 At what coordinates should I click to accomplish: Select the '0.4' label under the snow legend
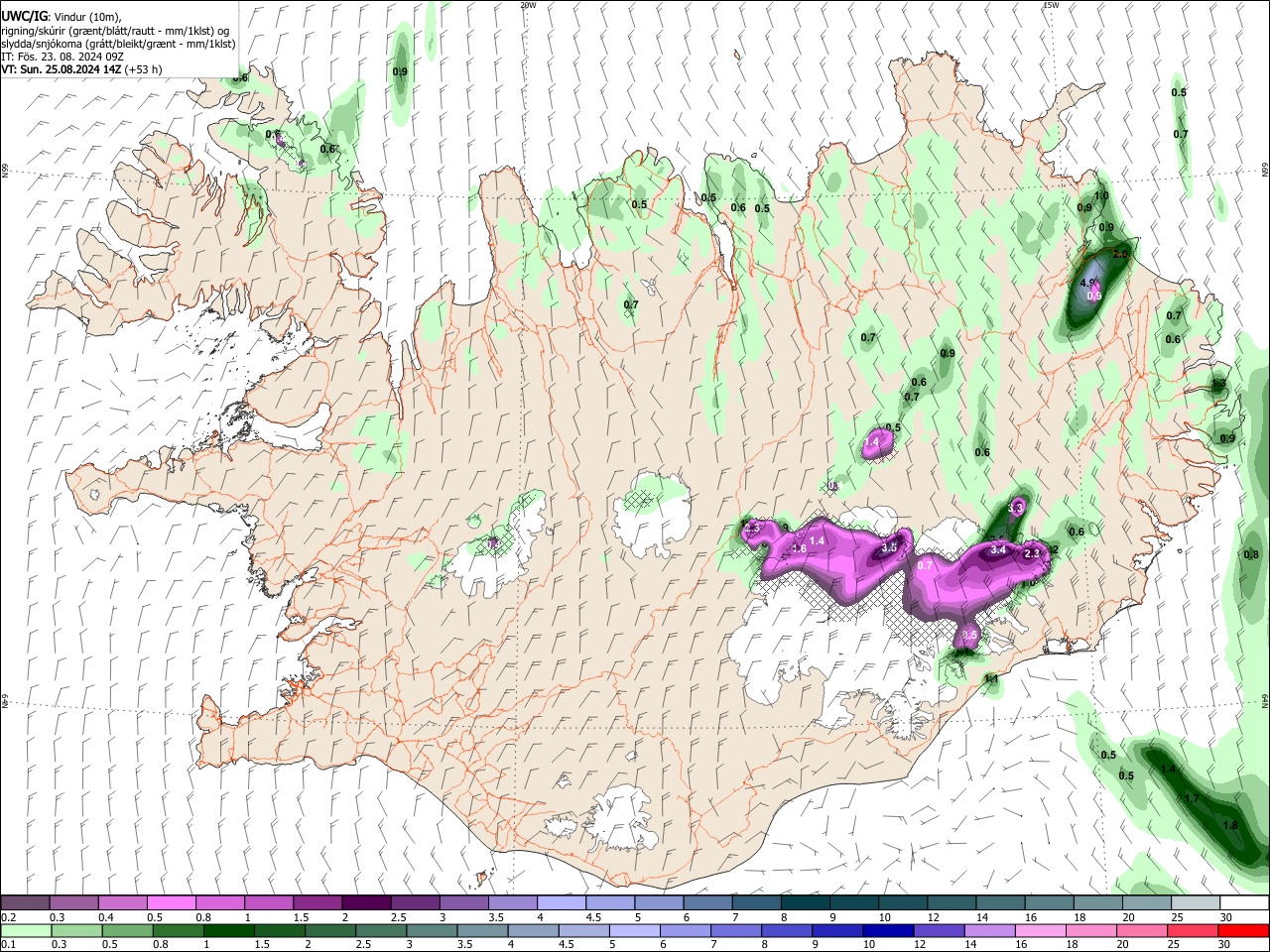click(105, 917)
